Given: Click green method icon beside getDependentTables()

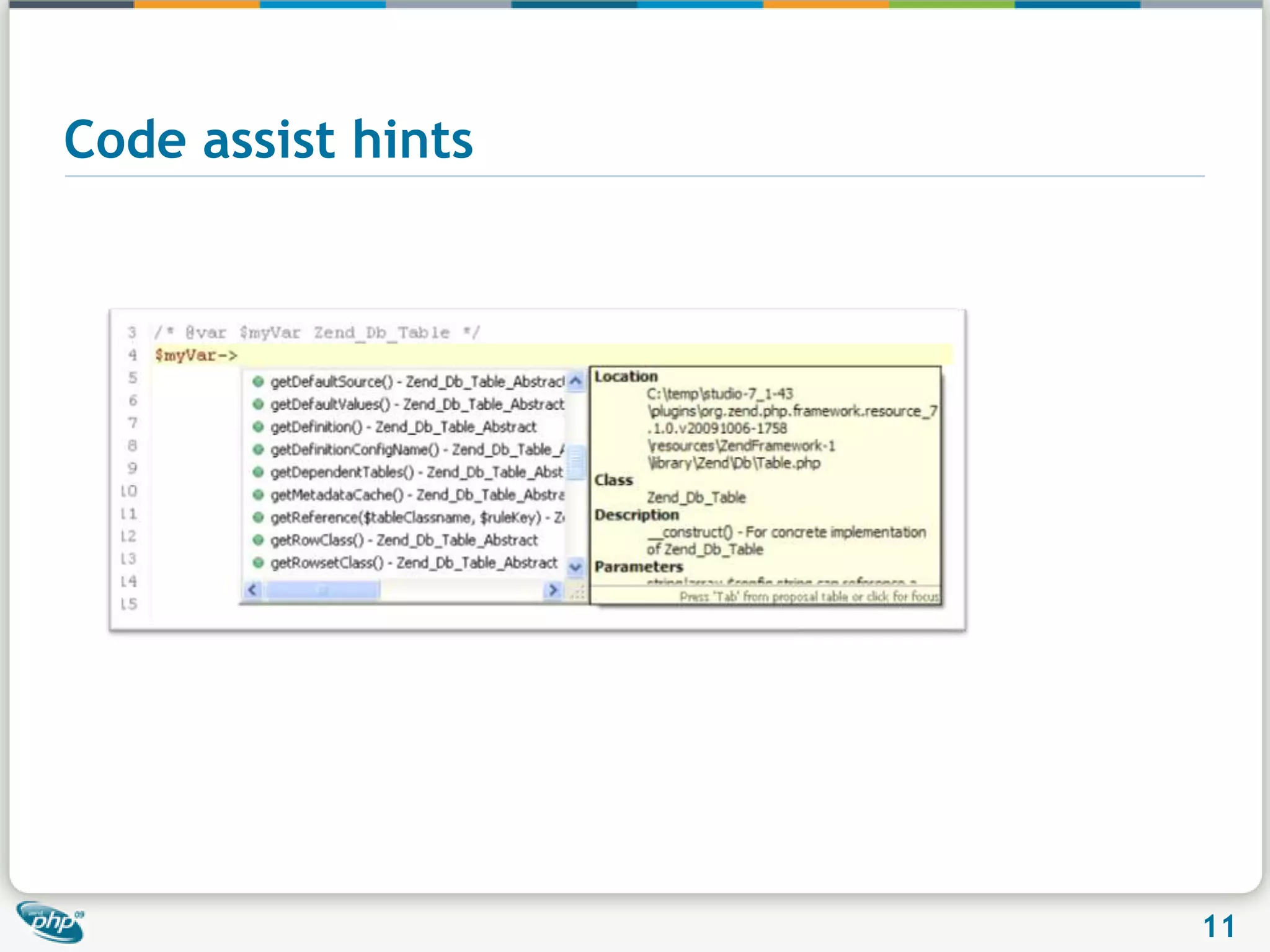Looking at the screenshot, I should [259, 472].
